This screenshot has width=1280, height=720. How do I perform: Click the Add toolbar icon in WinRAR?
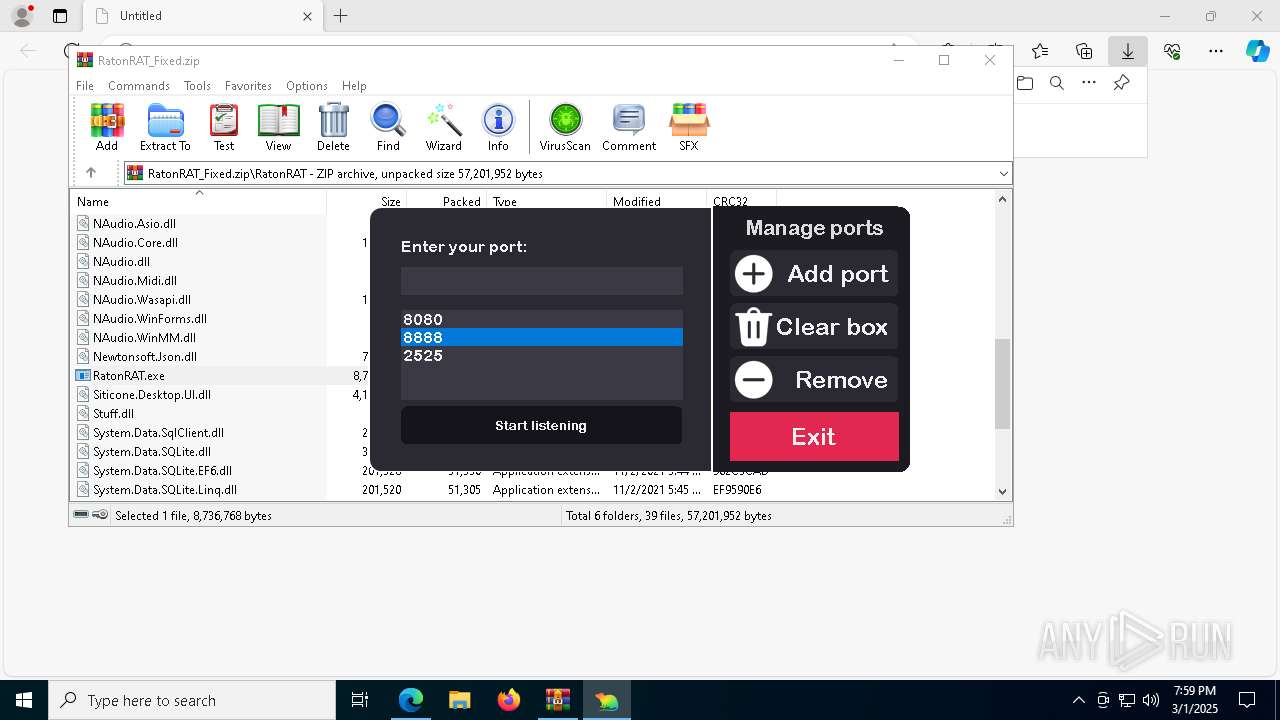[107, 127]
